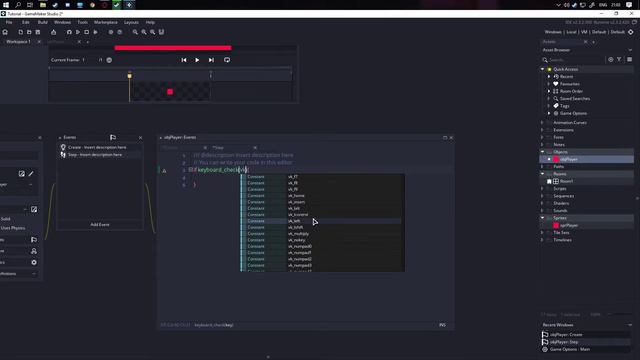This screenshot has height=360, width=640.
Task: Select the Step tab in code editor
Action: (218, 148)
